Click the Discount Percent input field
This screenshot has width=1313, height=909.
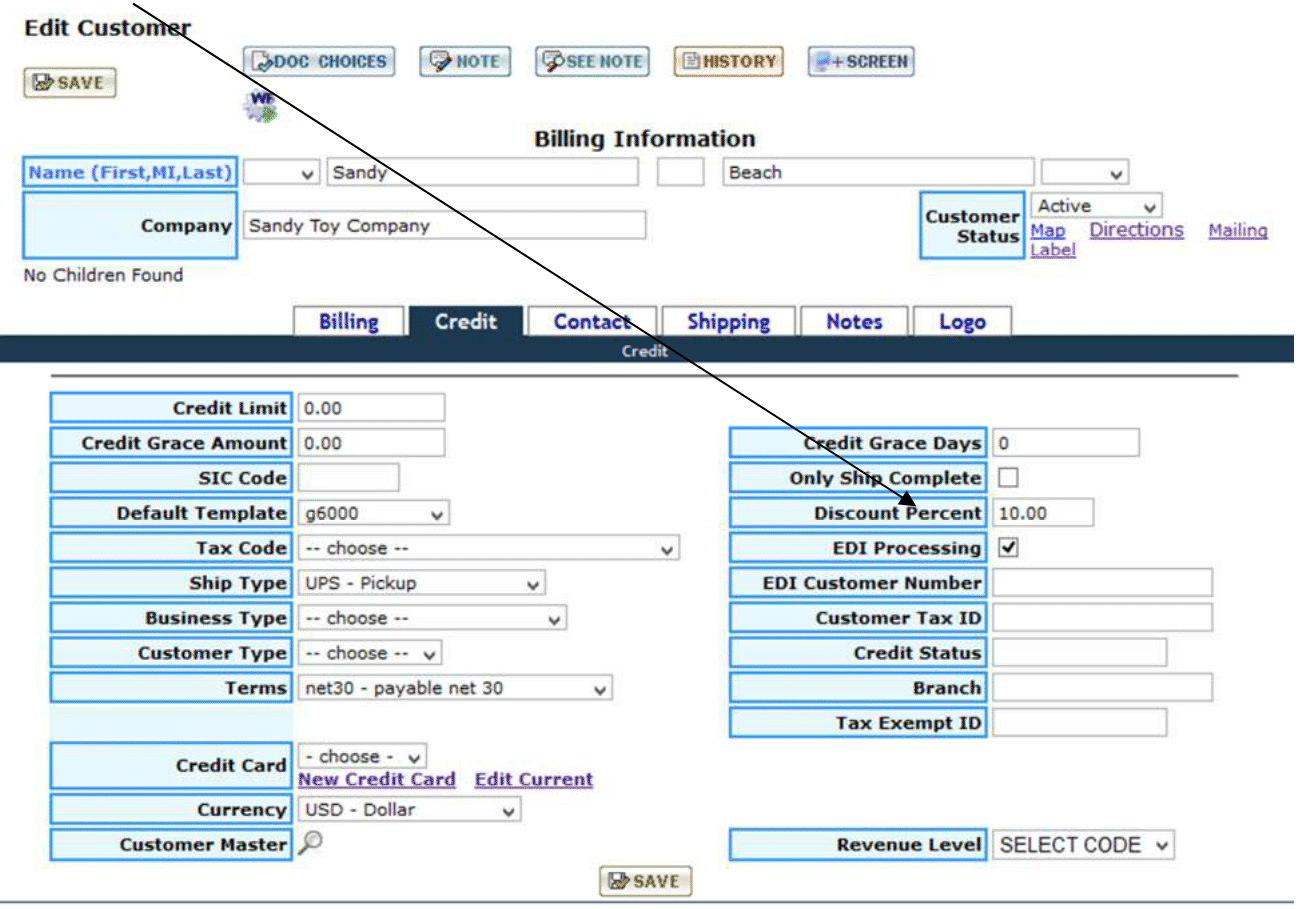[1042, 513]
